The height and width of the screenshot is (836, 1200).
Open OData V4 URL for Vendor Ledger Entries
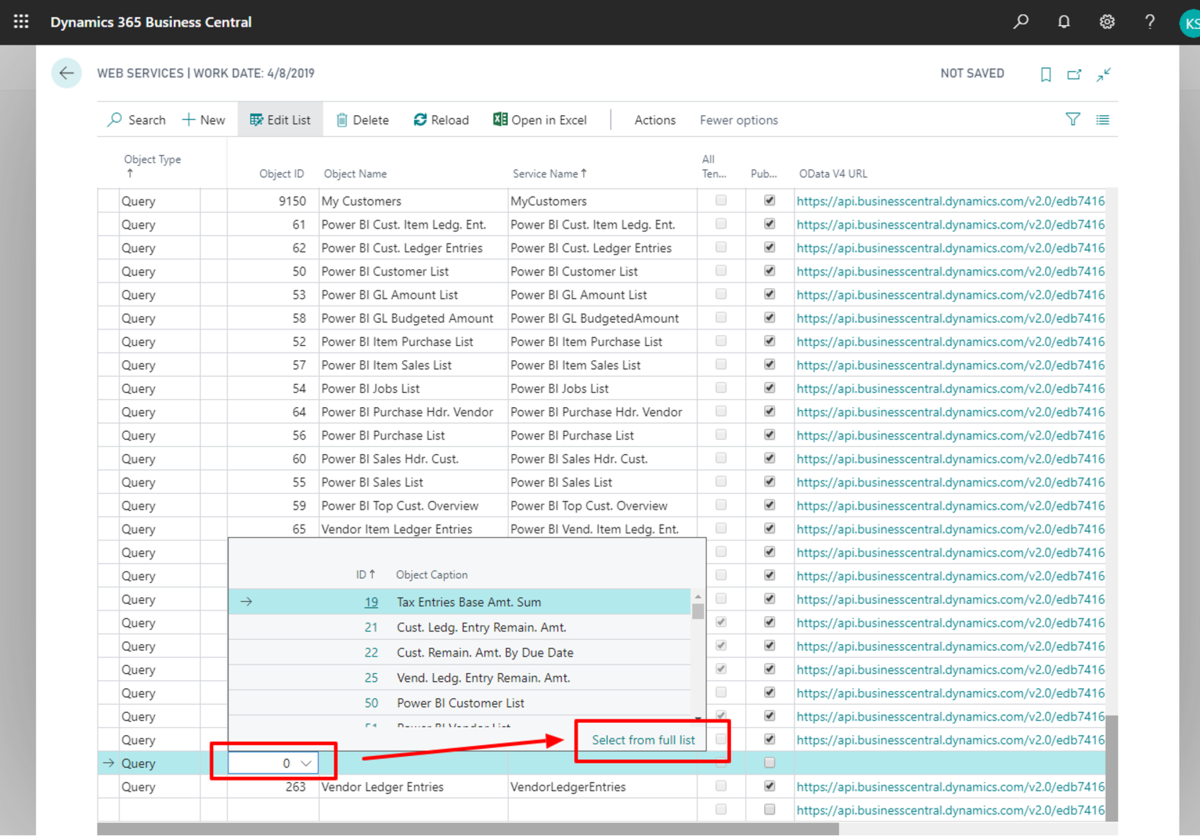coord(950,787)
